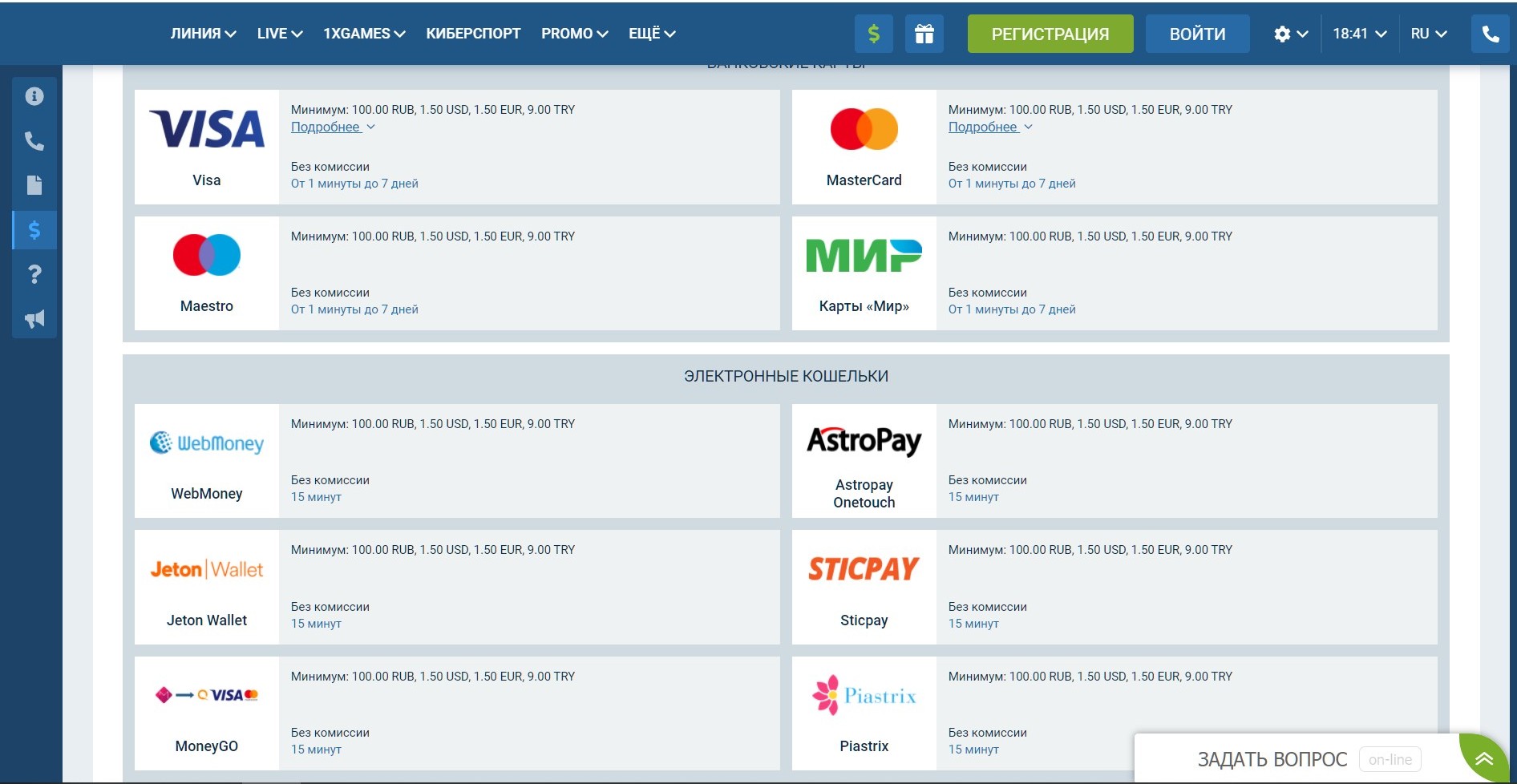Select the MasterCard payment logo
This screenshot has width=1517, height=784.
point(864,129)
